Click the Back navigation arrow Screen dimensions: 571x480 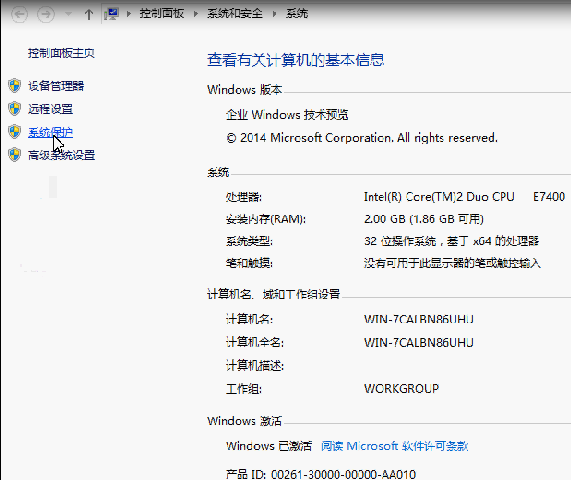click(19, 15)
